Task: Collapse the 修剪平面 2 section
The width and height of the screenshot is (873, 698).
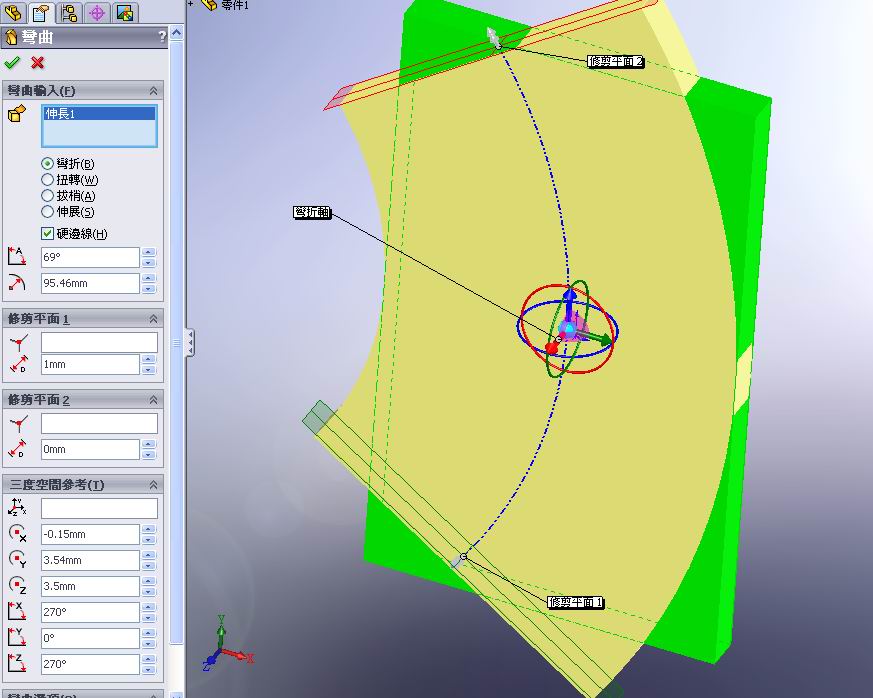Action: coord(153,399)
